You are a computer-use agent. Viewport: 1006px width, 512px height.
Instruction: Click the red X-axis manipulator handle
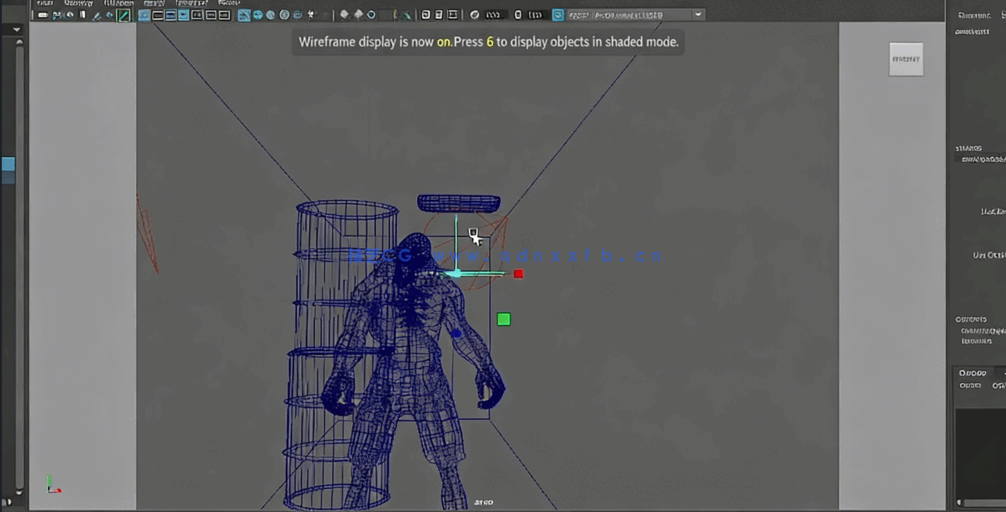click(x=518, y=274)
